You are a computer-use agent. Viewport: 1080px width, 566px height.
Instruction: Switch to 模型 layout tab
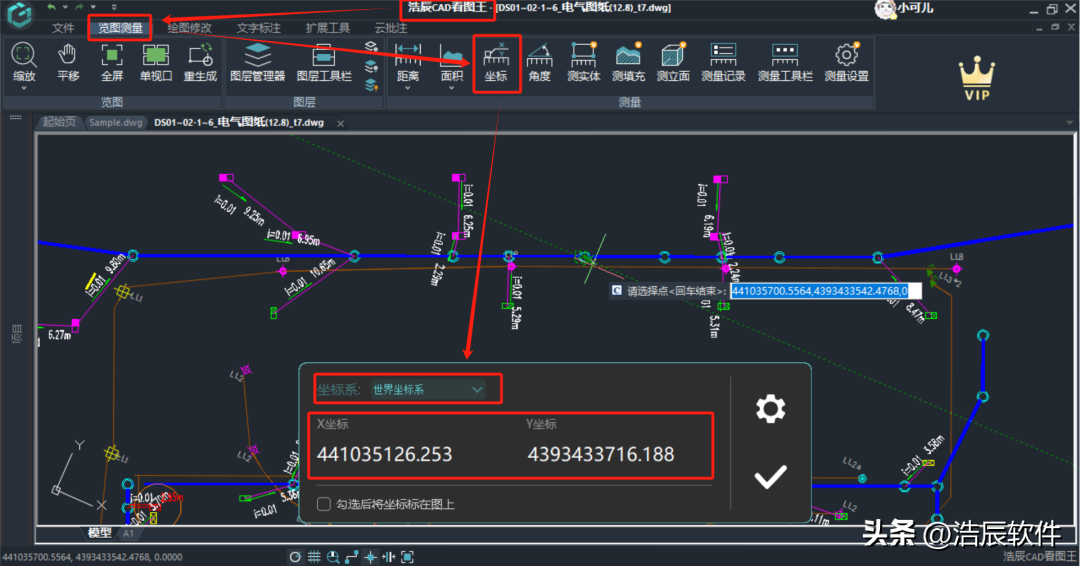pos(99,532)
